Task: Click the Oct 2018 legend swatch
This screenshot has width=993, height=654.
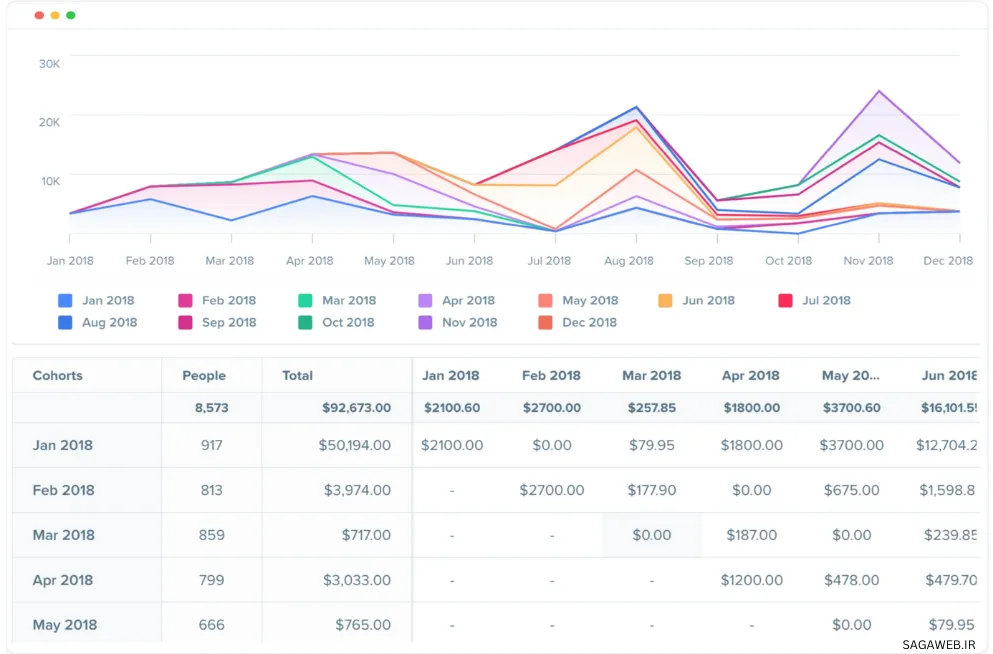Action: pos(306,322)
